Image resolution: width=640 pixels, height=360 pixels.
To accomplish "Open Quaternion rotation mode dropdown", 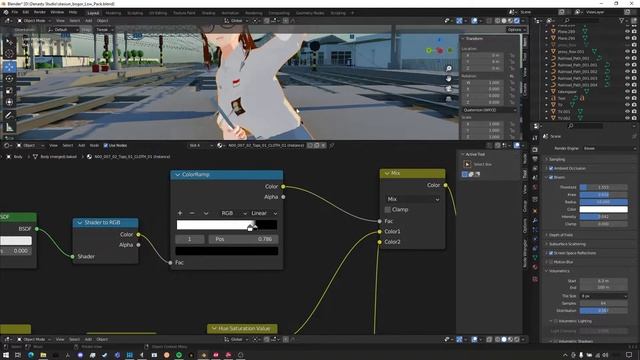I will [489, 110].
